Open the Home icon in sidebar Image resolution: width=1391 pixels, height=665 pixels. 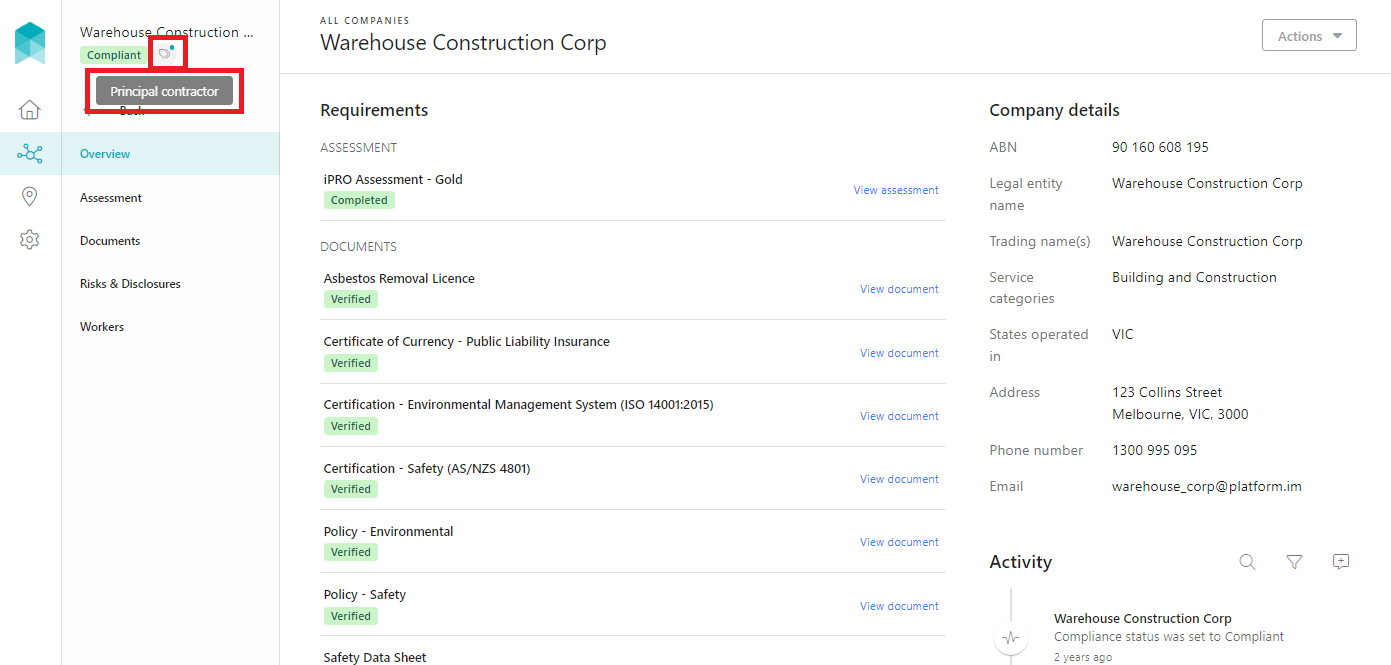[x=30, y=110]
